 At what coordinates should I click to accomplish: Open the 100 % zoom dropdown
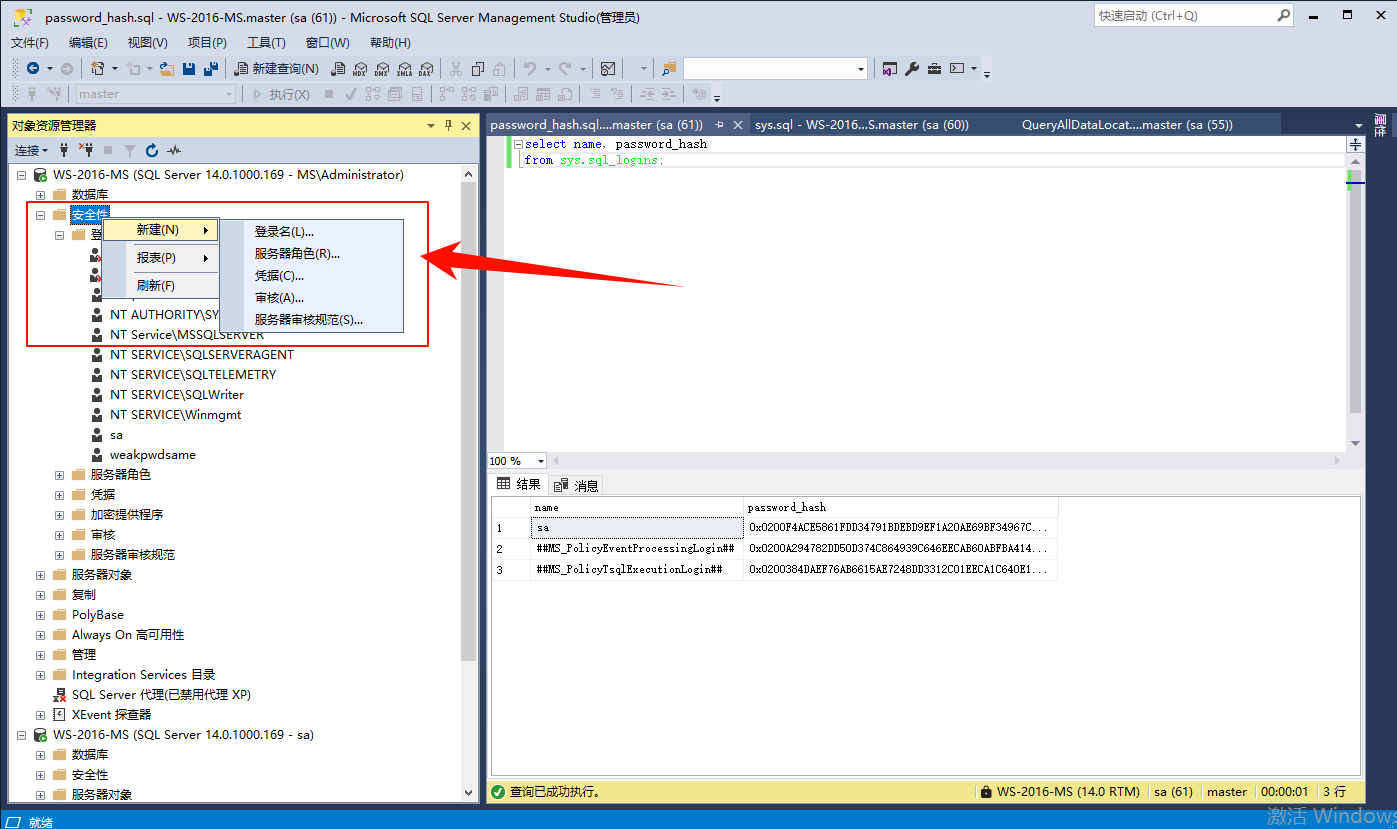(540, 461)
